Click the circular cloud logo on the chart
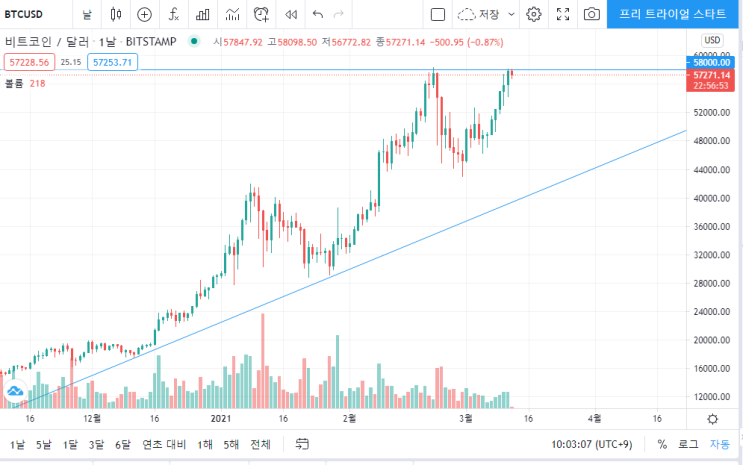 coord(15,392)
